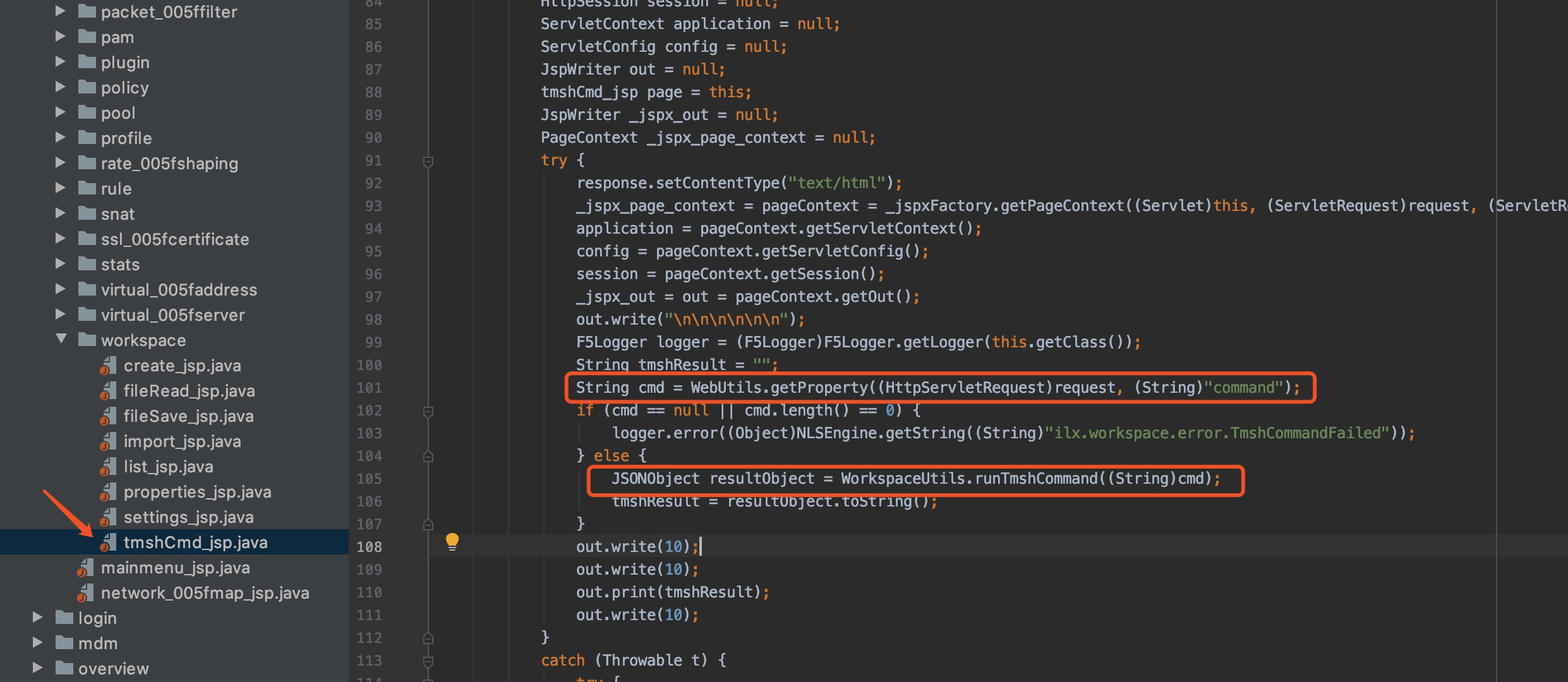Screen dimensions: 1568x682
Task: Click the tmshCmd_jsp.java file icon
Action: [108, 542]
